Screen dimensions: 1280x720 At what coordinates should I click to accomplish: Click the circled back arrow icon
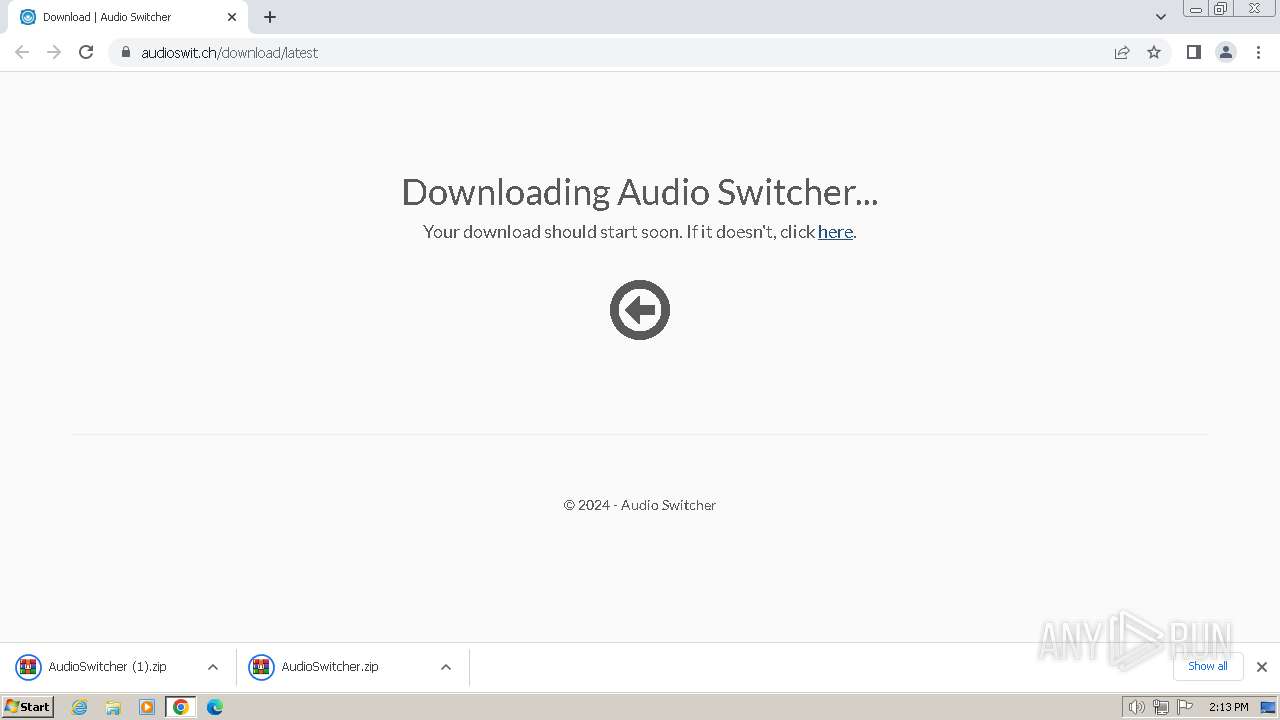point(640,310)
